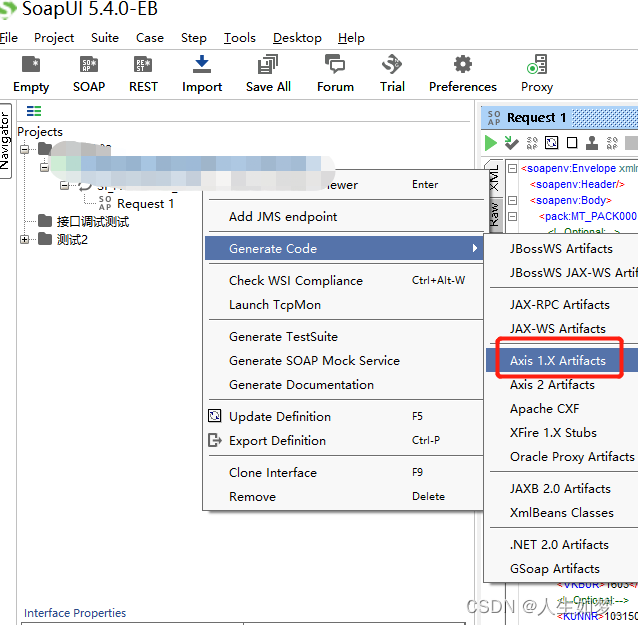
Task: Click recreate request refresh icon in Request toolbar
Action: 551,143
